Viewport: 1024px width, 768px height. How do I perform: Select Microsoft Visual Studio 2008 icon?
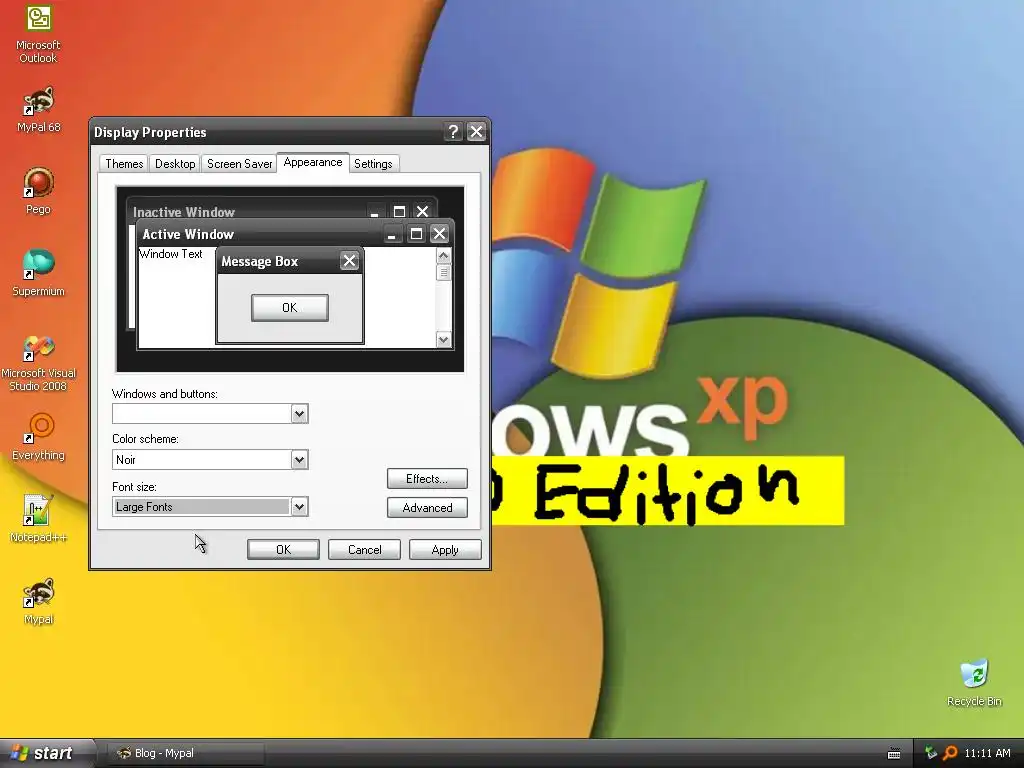[38, 363]
